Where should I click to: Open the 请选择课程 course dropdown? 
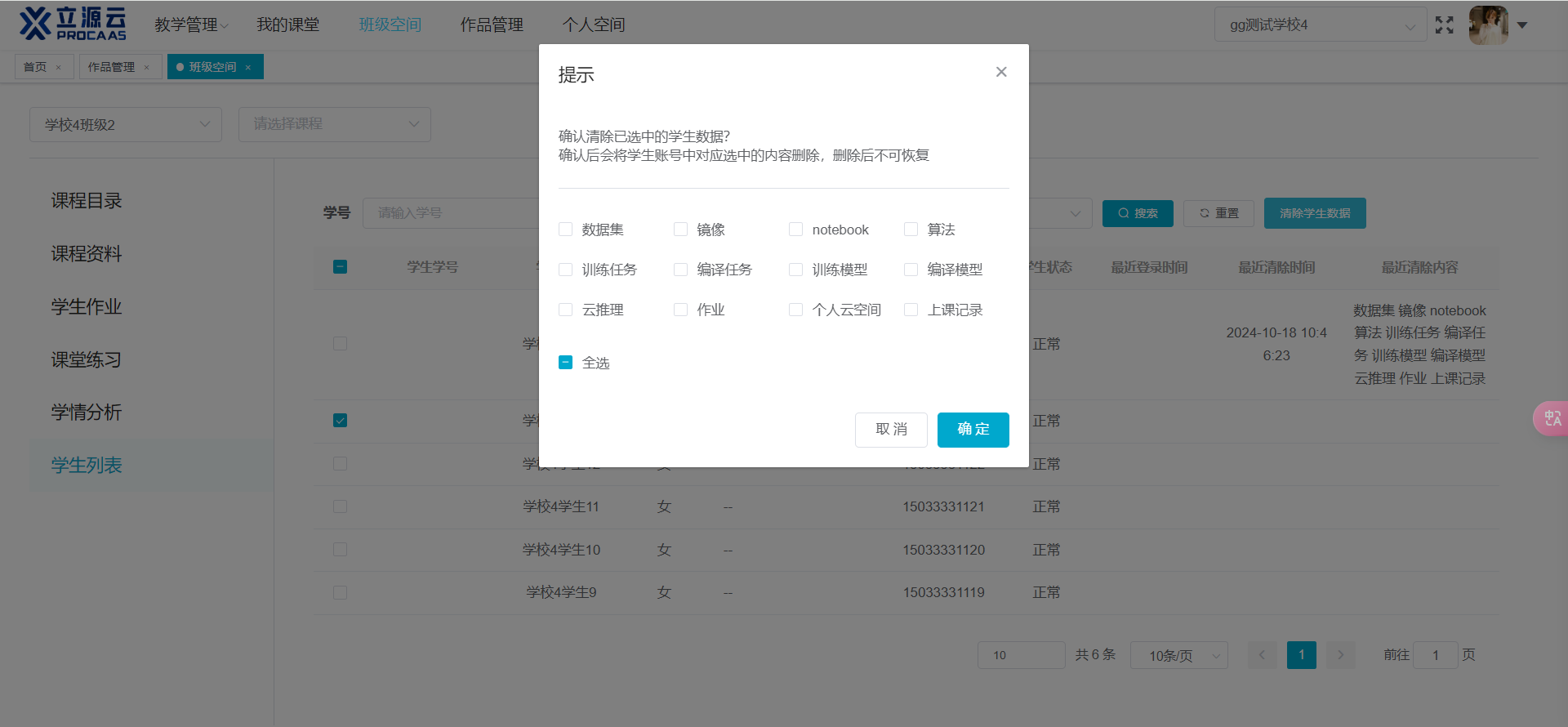(334, 124)
